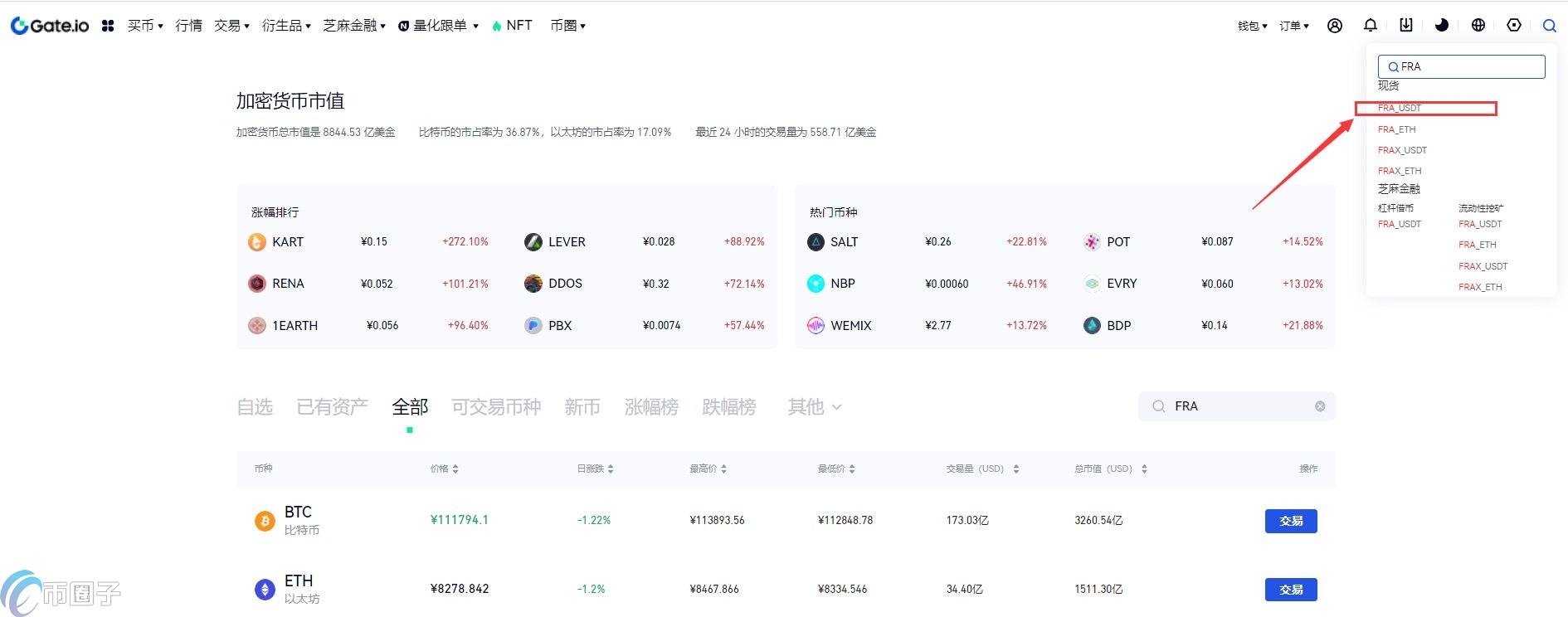Screen dimensions: 1568x617
Task: Click the 交易 button for ETH
Action: (1291, 590)
